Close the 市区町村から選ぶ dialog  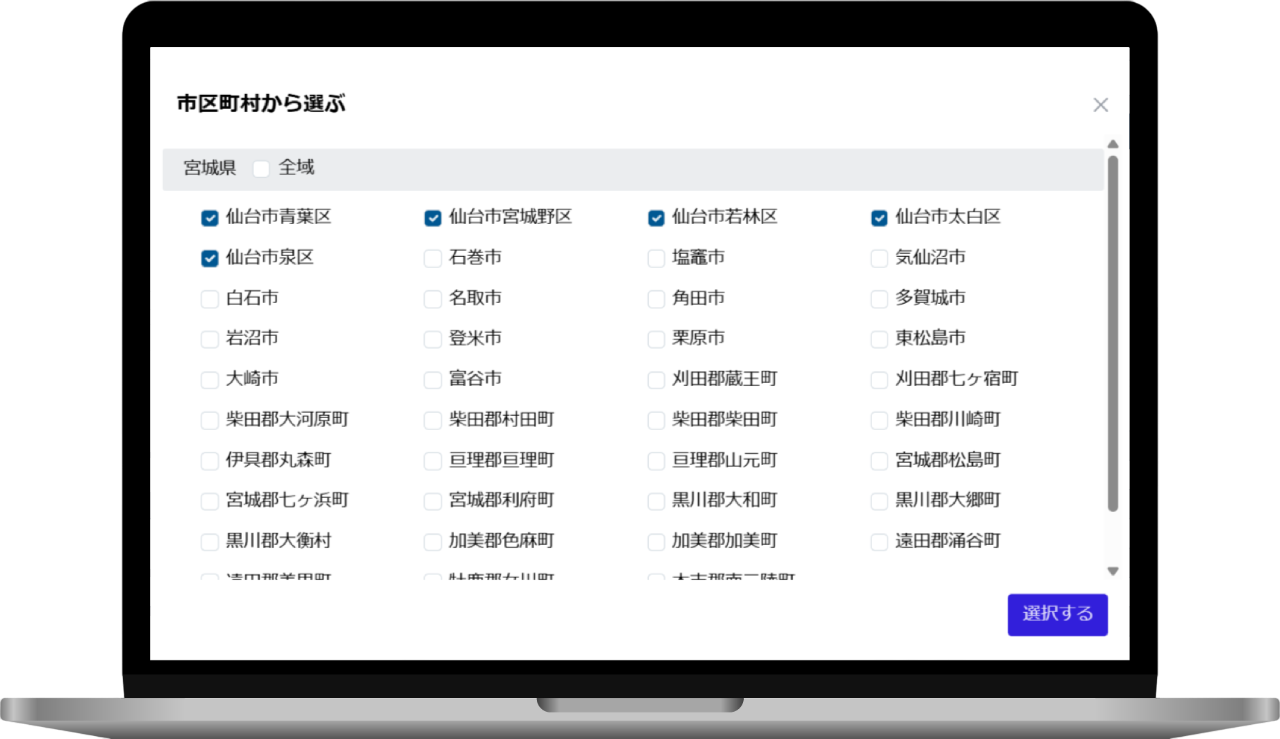(1100, 105)
